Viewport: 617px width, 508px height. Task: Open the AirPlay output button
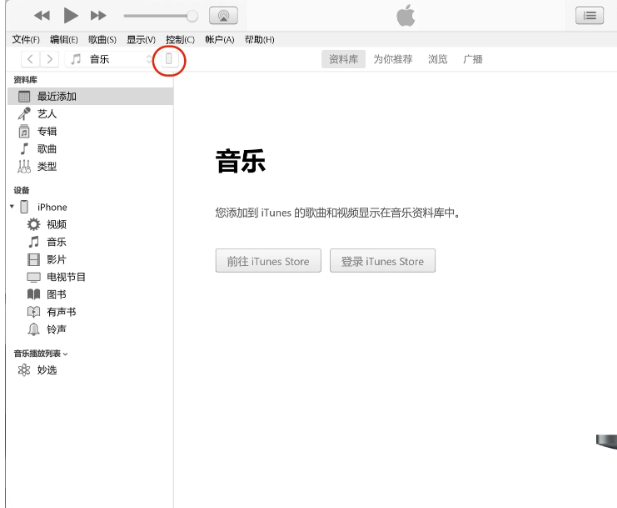click(x=223, y=16)
